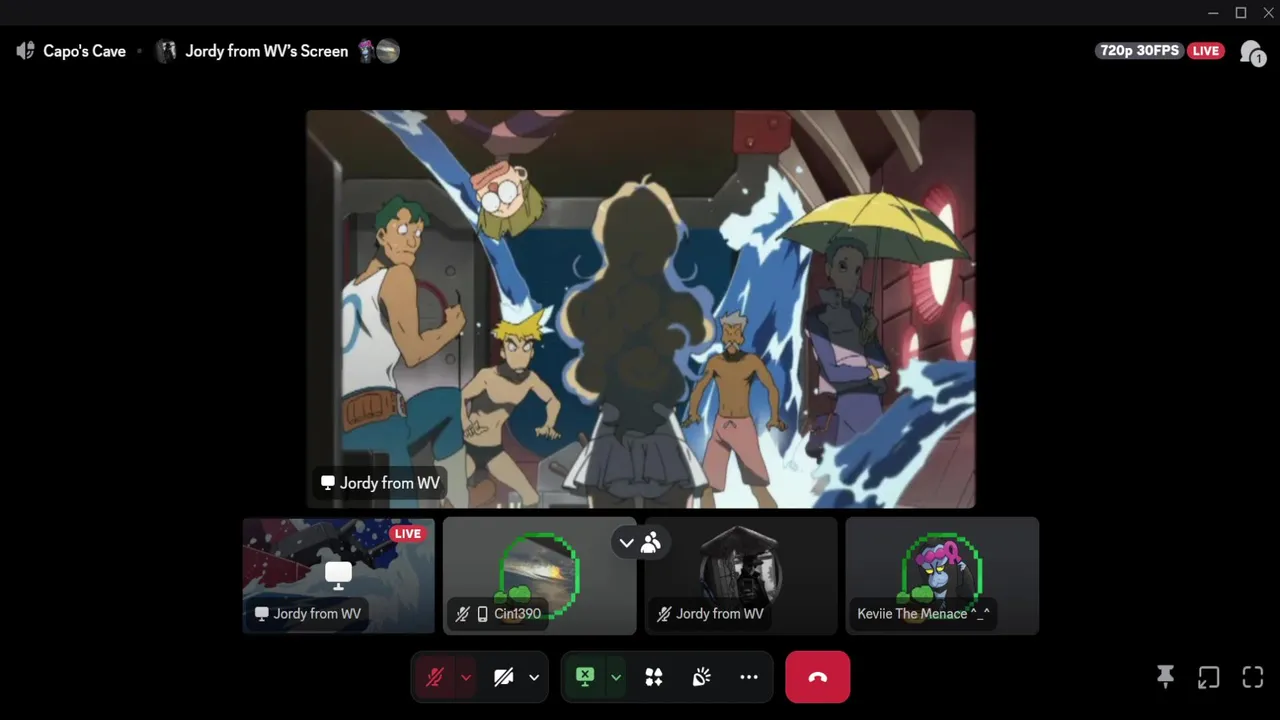Unmute the microphone with the red mic button

pos(434,677)
